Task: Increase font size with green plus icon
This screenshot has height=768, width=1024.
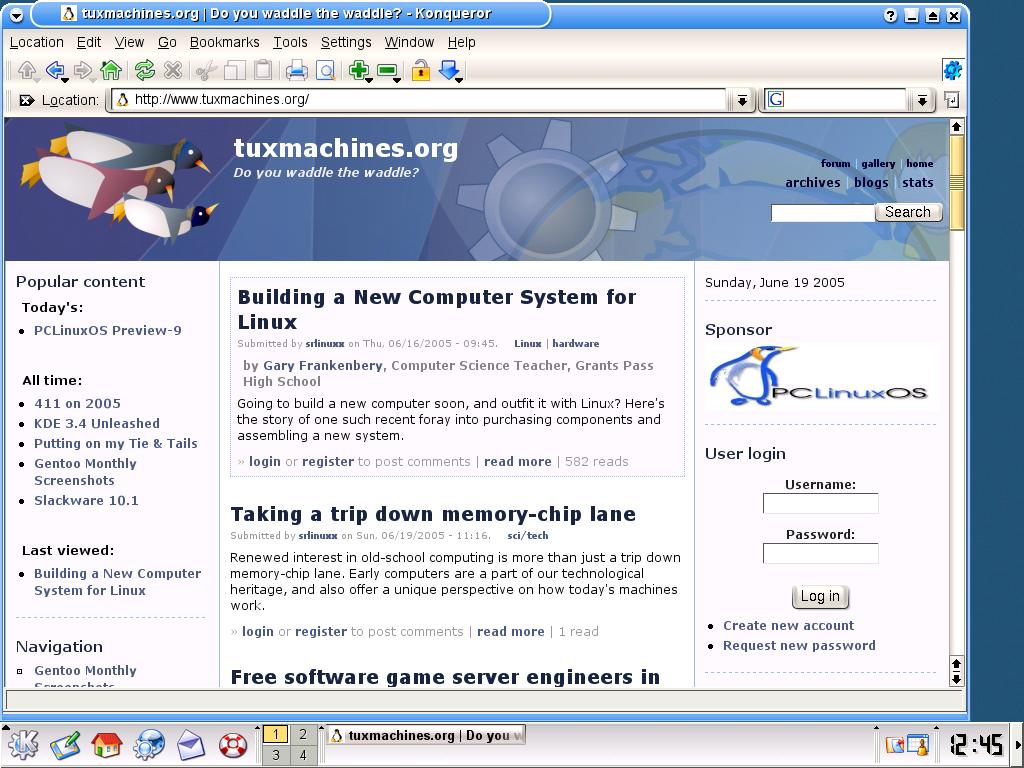Action: tap(358, 69)
